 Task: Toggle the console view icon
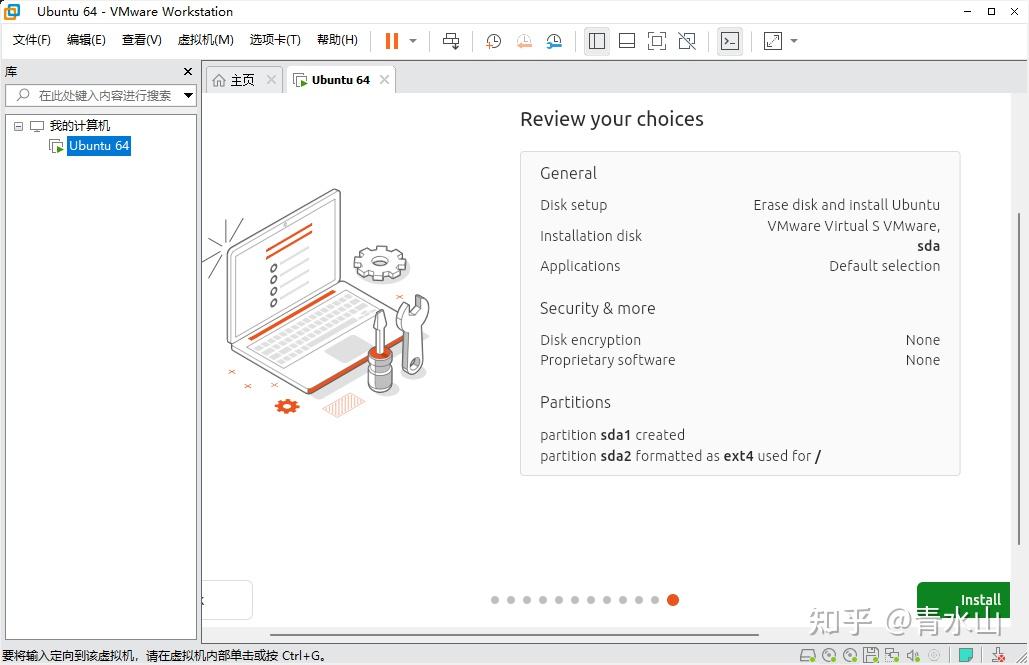point(730,41)
